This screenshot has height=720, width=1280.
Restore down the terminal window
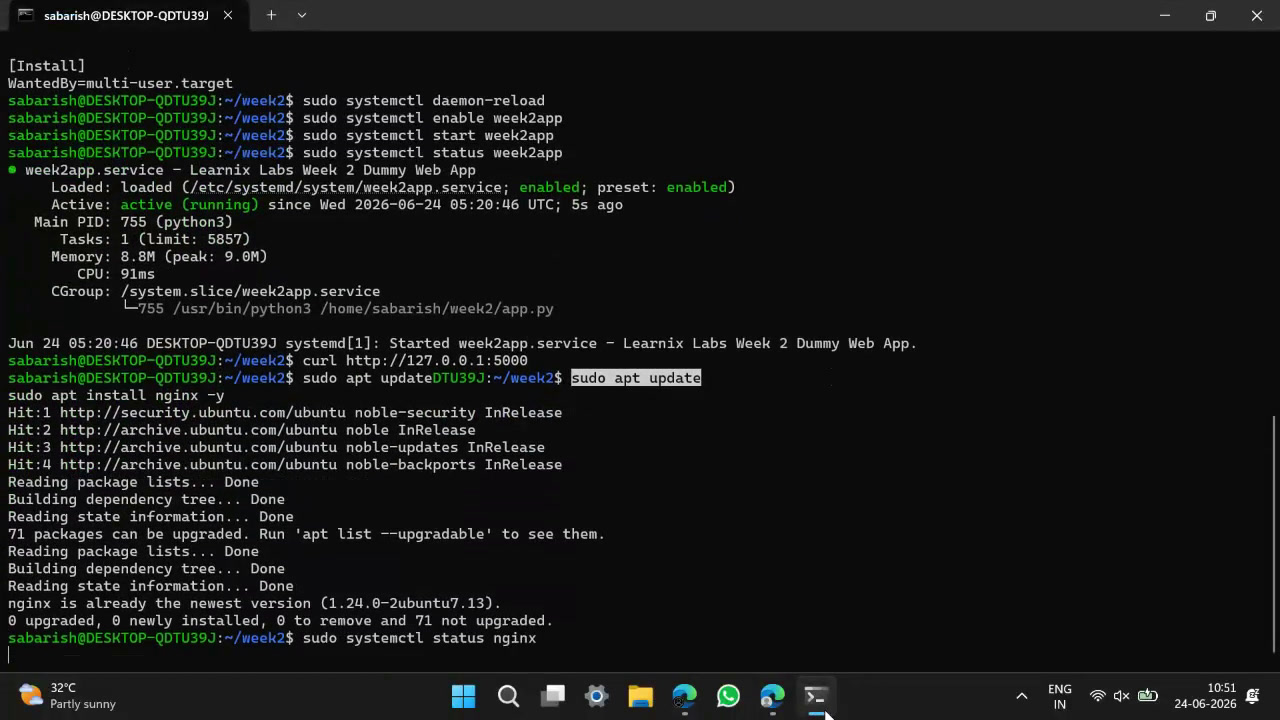click(1211, 15)
